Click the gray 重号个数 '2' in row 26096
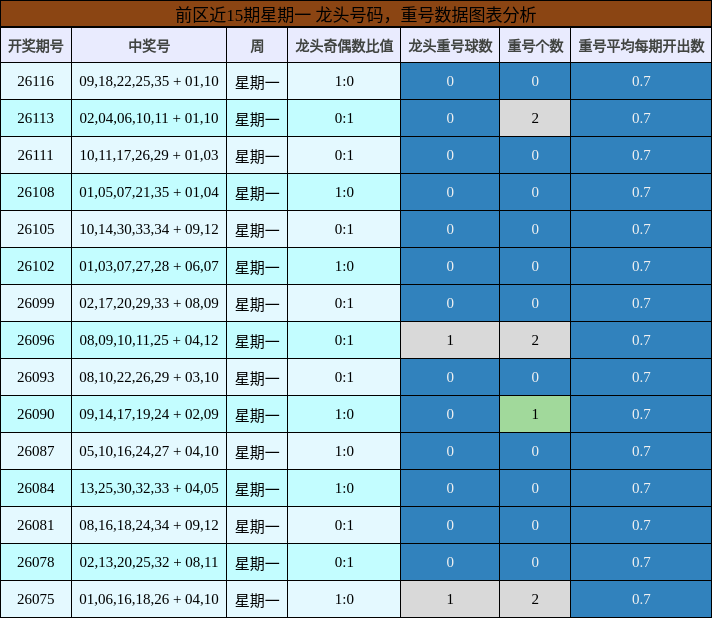 pos(535,340)
